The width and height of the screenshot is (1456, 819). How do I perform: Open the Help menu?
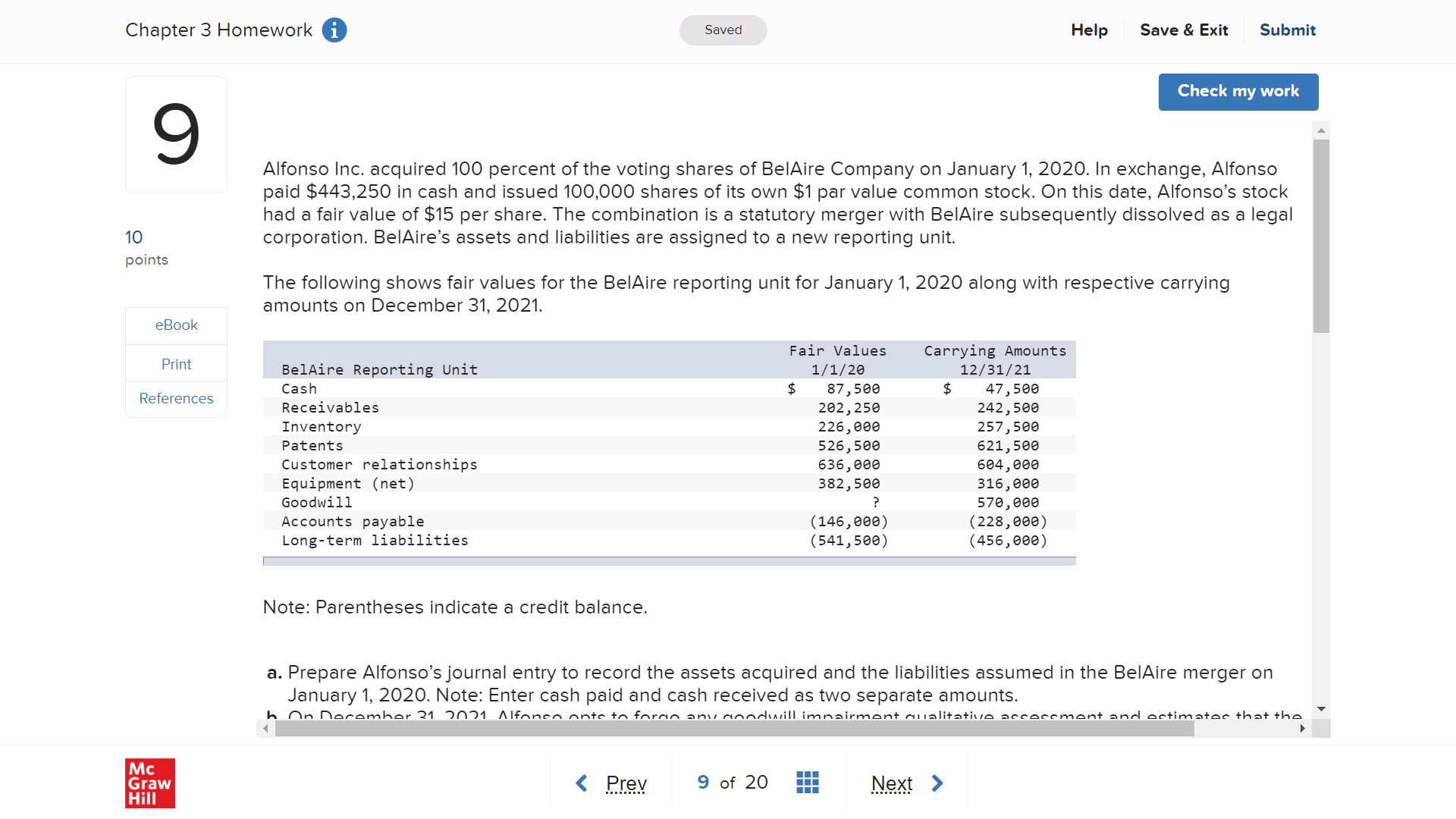(1089, 30)
